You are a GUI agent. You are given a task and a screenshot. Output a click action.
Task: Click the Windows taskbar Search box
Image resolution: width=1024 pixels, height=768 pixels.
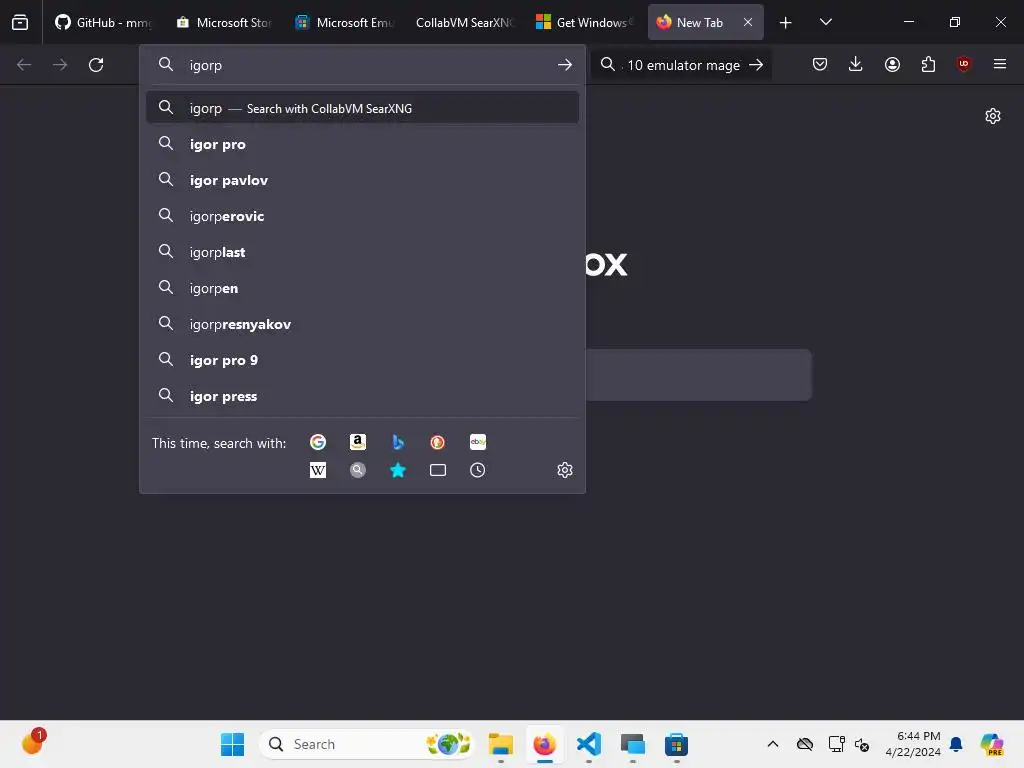(367, 744)
